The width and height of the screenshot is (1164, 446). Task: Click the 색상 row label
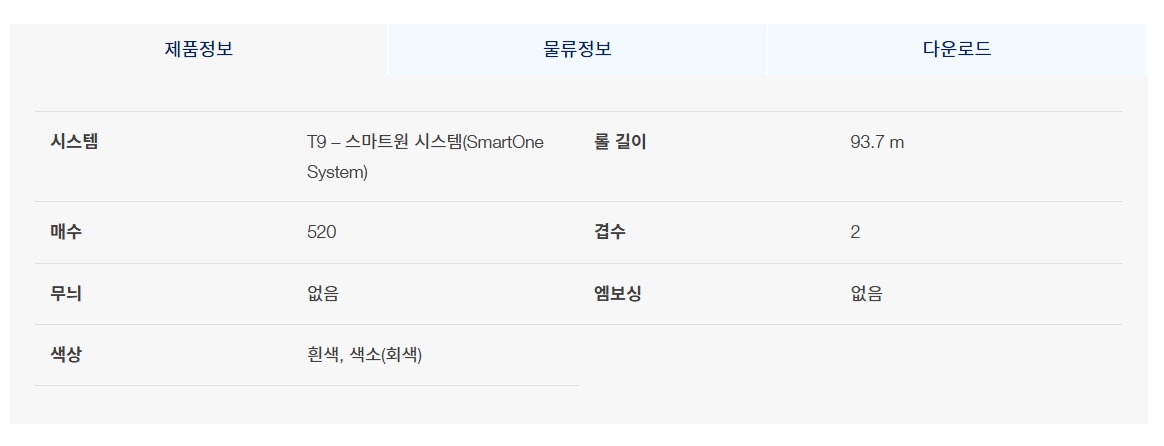click(x=66, y=354)
